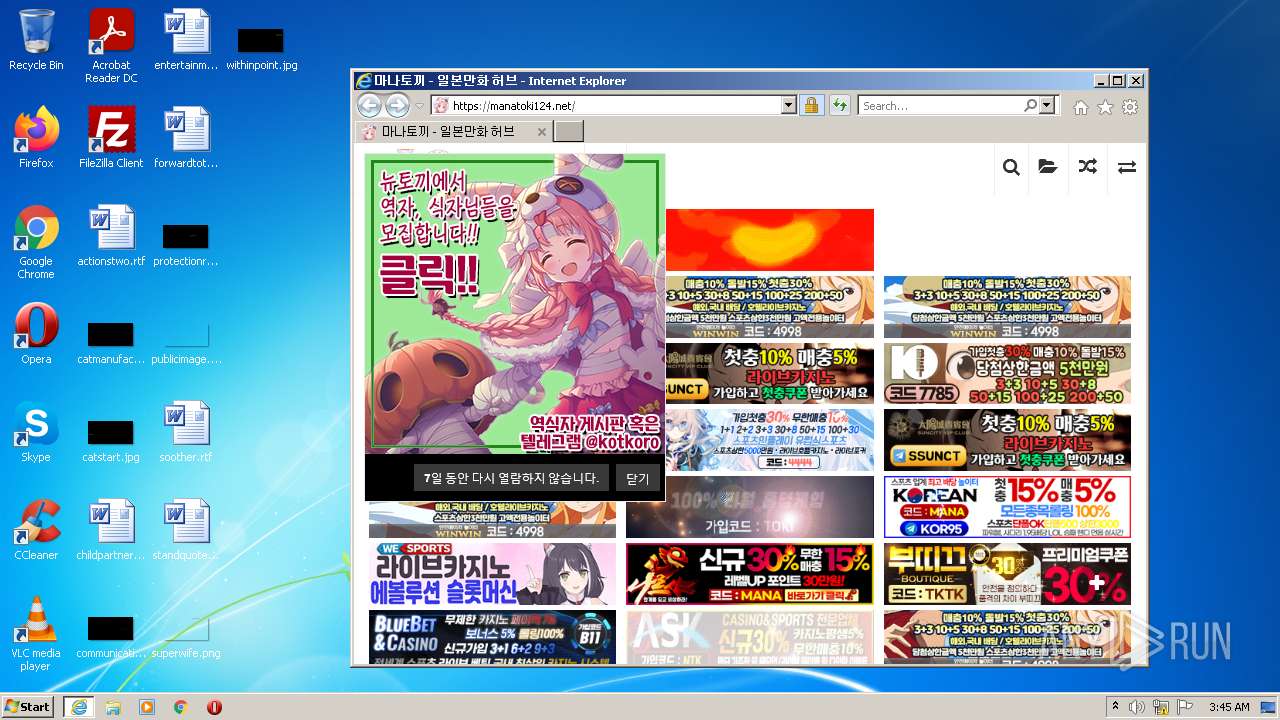Image resolution: width=1280 pixels, height=720 pixels.
Task: Click the Internet Explorer back arrow
Action: pos(369,105)
